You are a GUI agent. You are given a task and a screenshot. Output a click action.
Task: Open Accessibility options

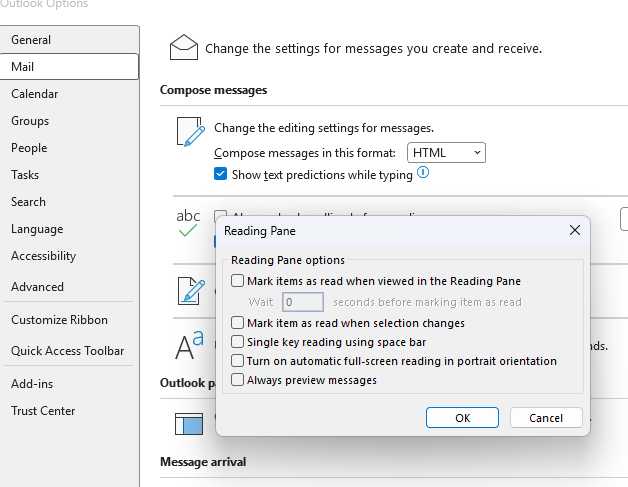[69, 256]
